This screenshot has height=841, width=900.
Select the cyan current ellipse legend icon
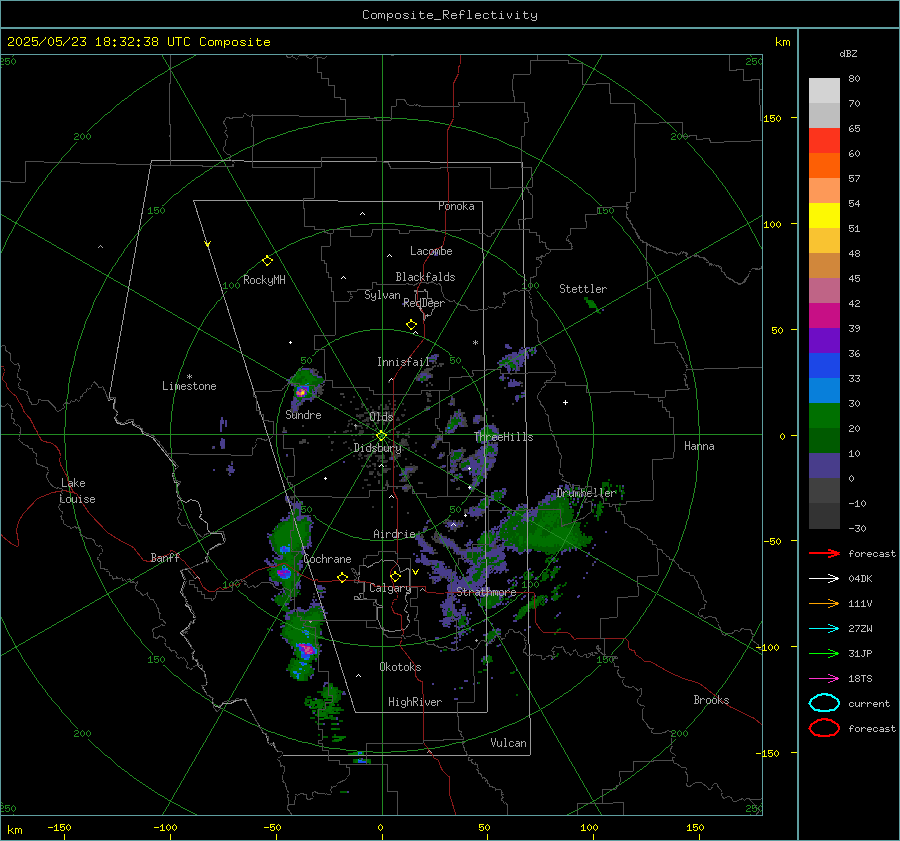coord(824,703)
